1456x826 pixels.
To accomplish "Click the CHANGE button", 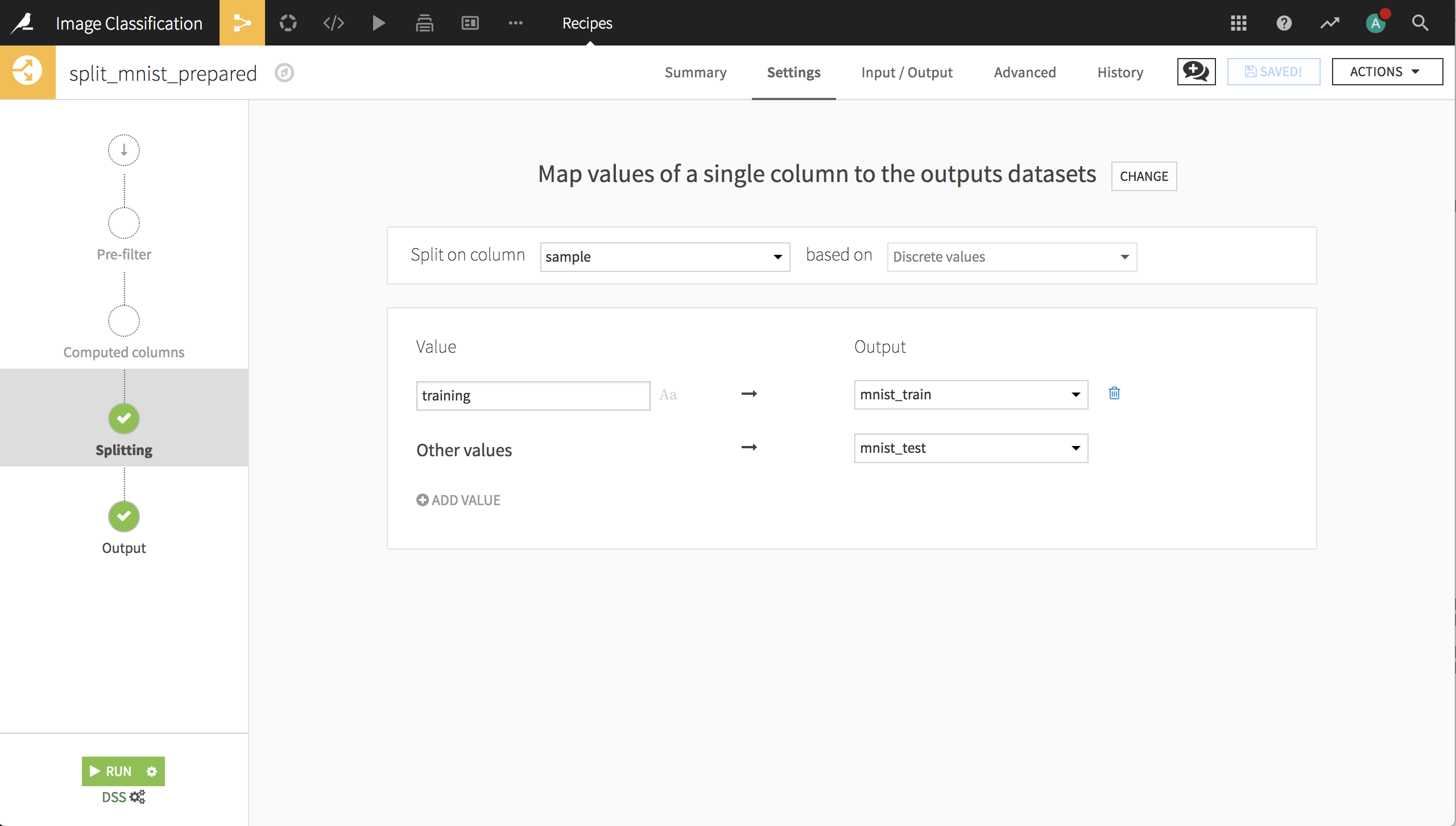I will pyautogui.click(x=1143, y=176).
